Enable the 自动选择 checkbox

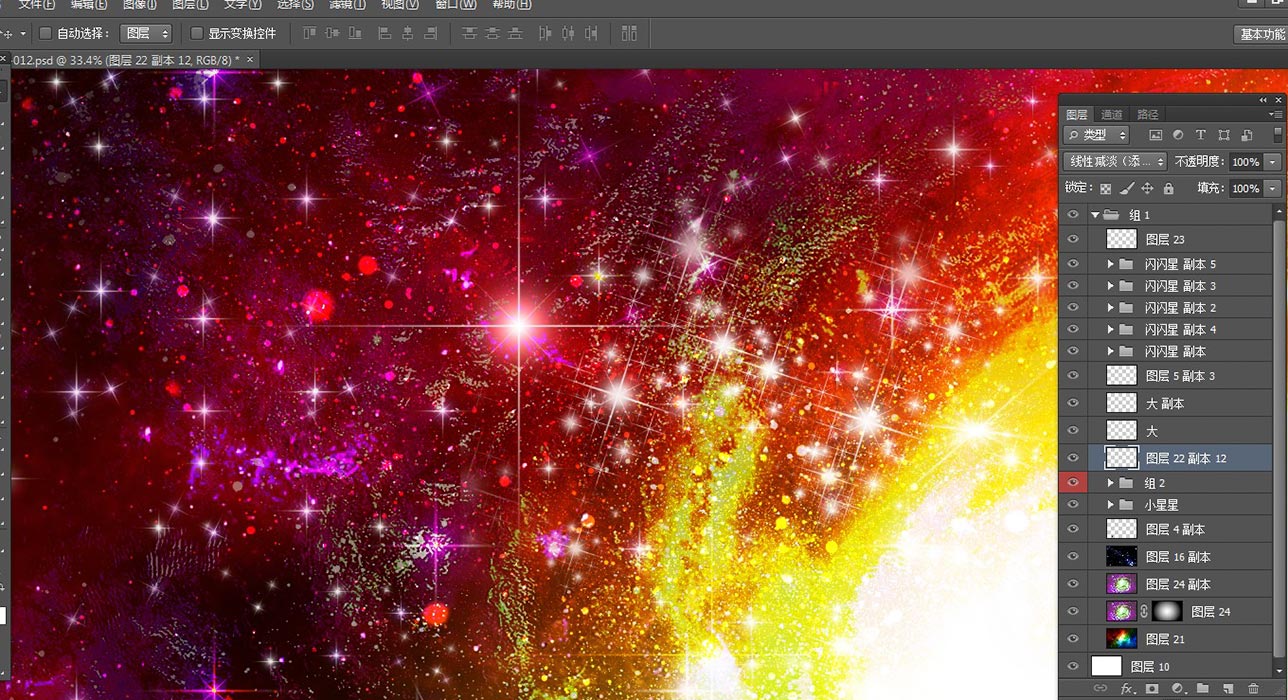coord(45,33)
